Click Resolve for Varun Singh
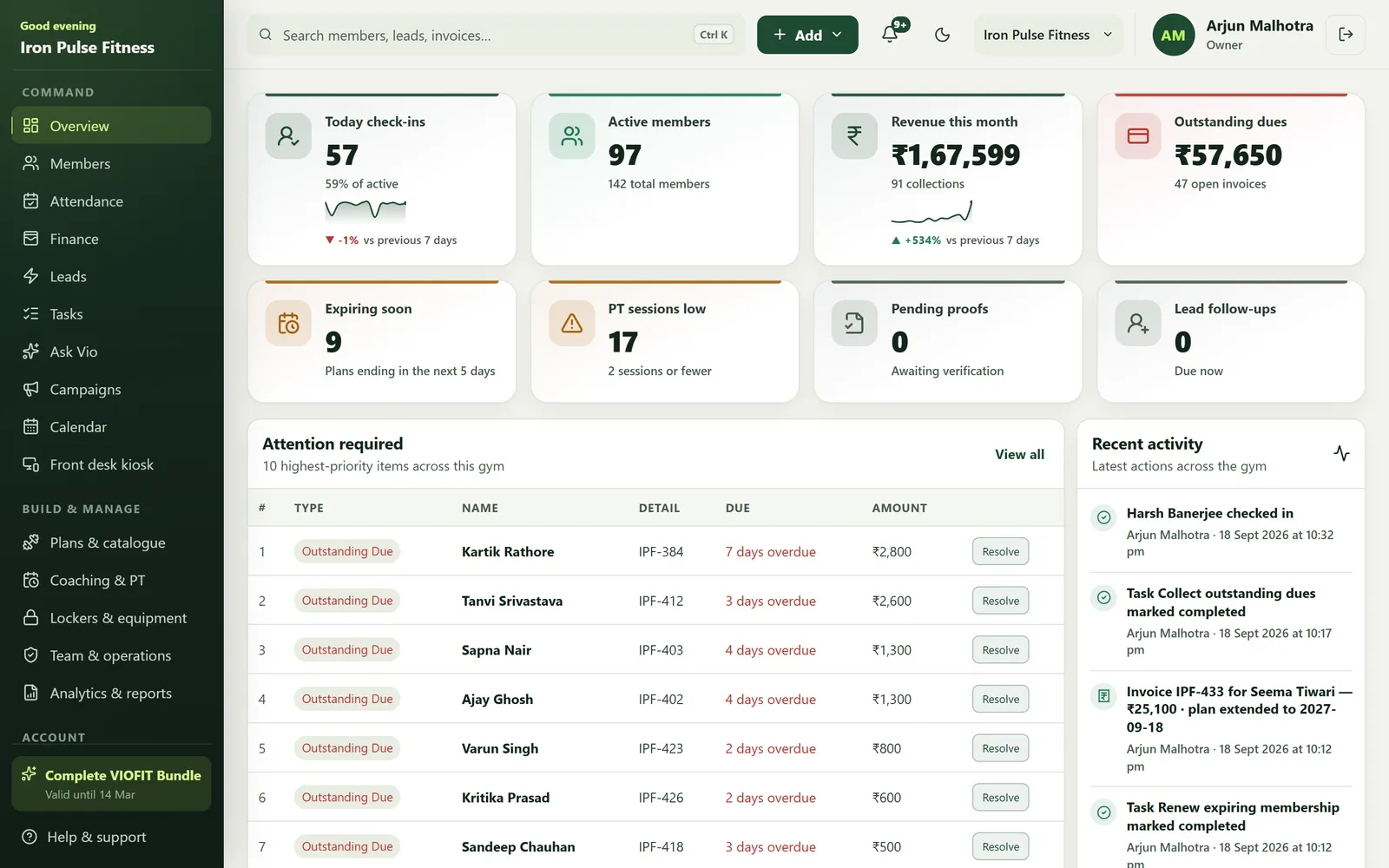Viewport: 1389px width, 868px height. coord(1000,748)
